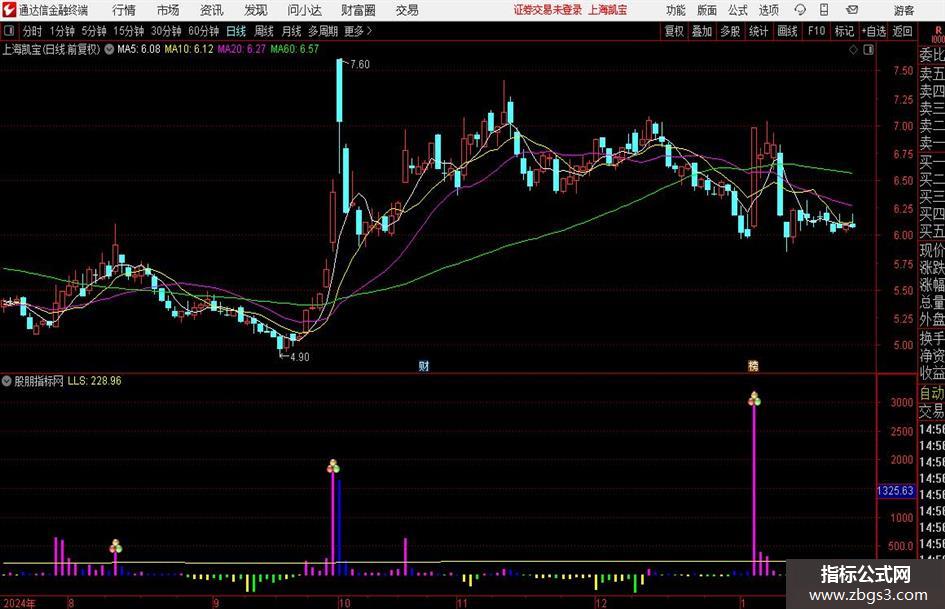This screenshot has height=609, width=945.
Task: Click the 上海凯宝 stock name in title bar
Action: coord(608,10)
